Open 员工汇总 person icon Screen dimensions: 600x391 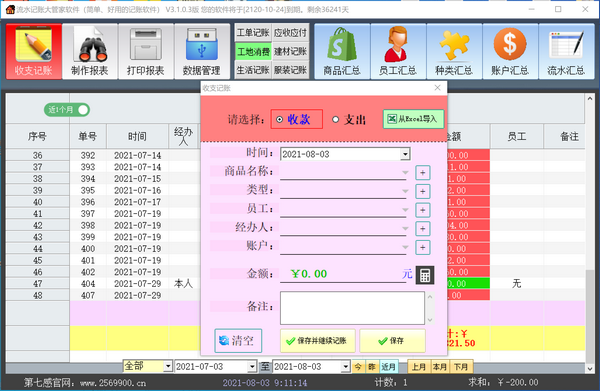click(x=398, y=51)
